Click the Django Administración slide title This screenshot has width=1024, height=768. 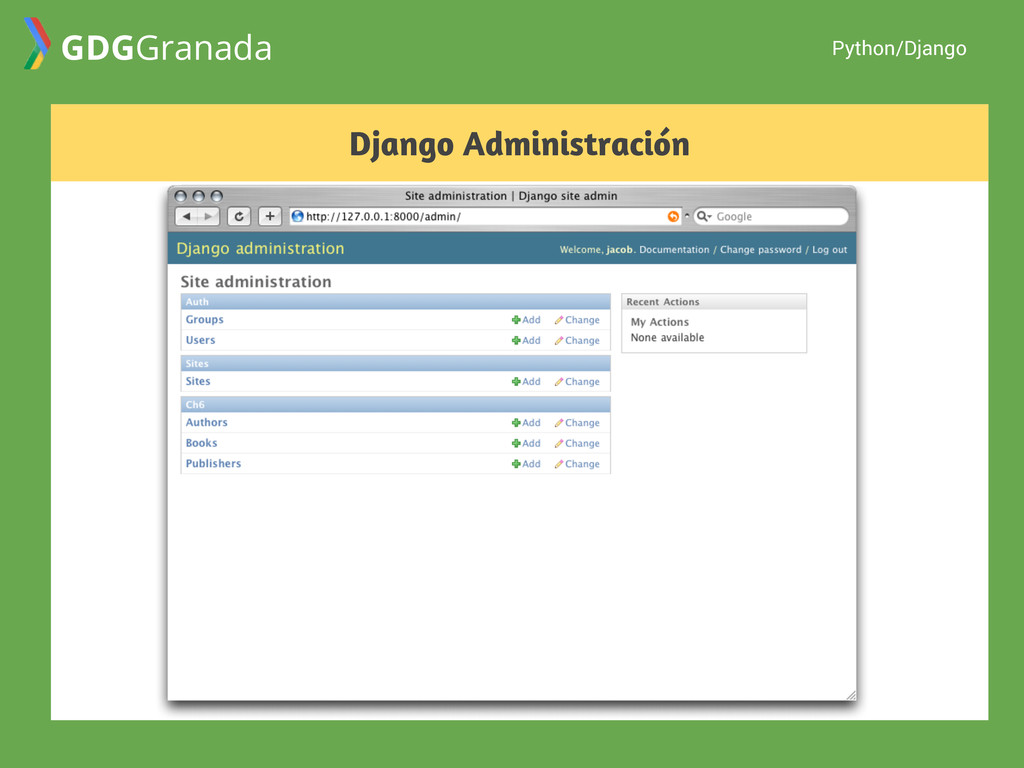coord(519,144)
